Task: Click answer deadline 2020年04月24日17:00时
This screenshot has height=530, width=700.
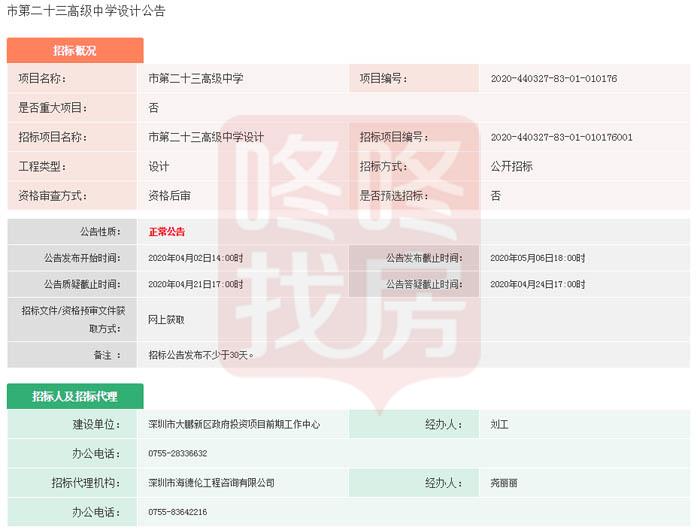Action: pyautogui.click(x=538, y=284)
